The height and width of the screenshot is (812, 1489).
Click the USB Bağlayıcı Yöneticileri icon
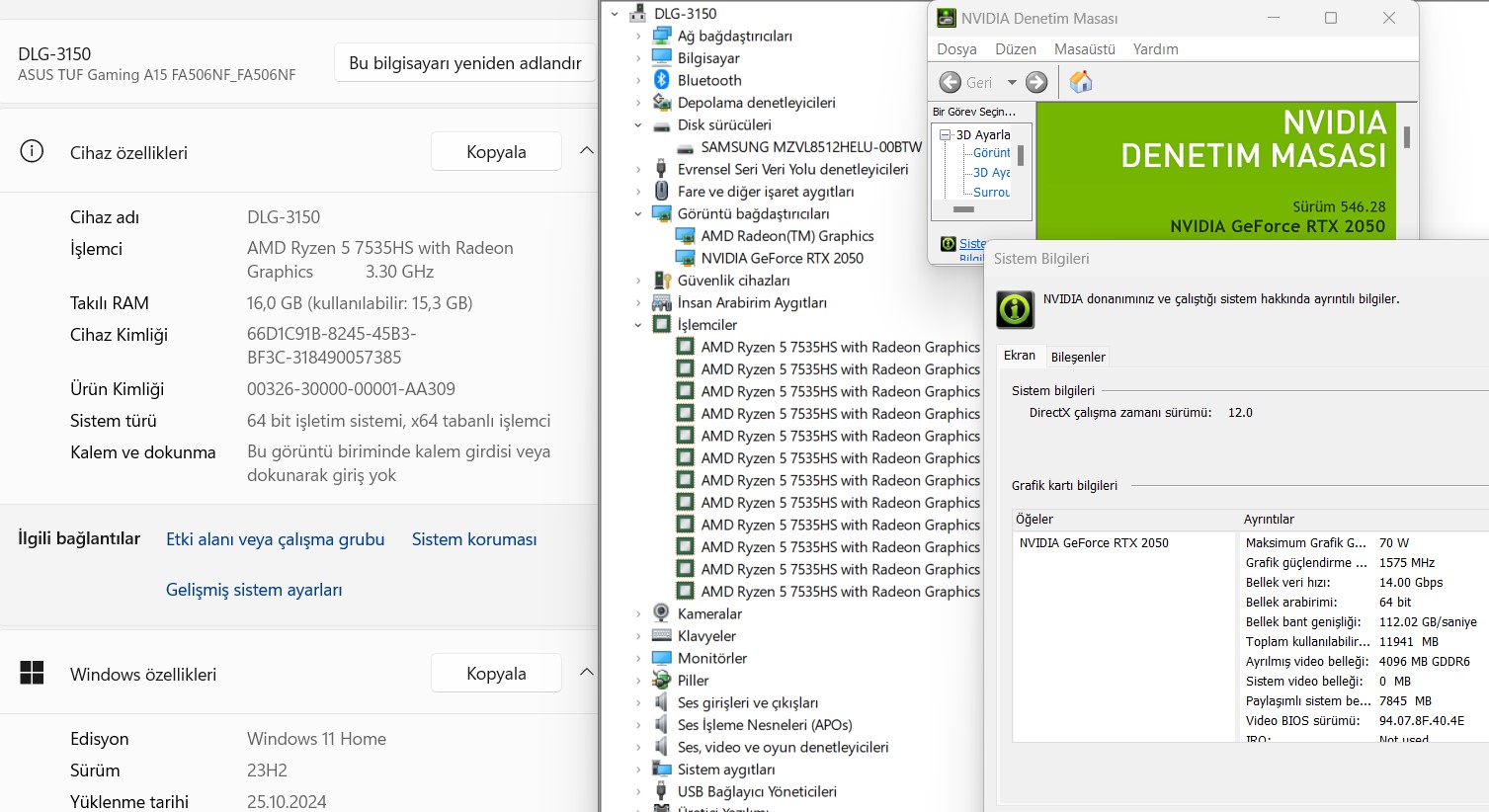point(662,791)
